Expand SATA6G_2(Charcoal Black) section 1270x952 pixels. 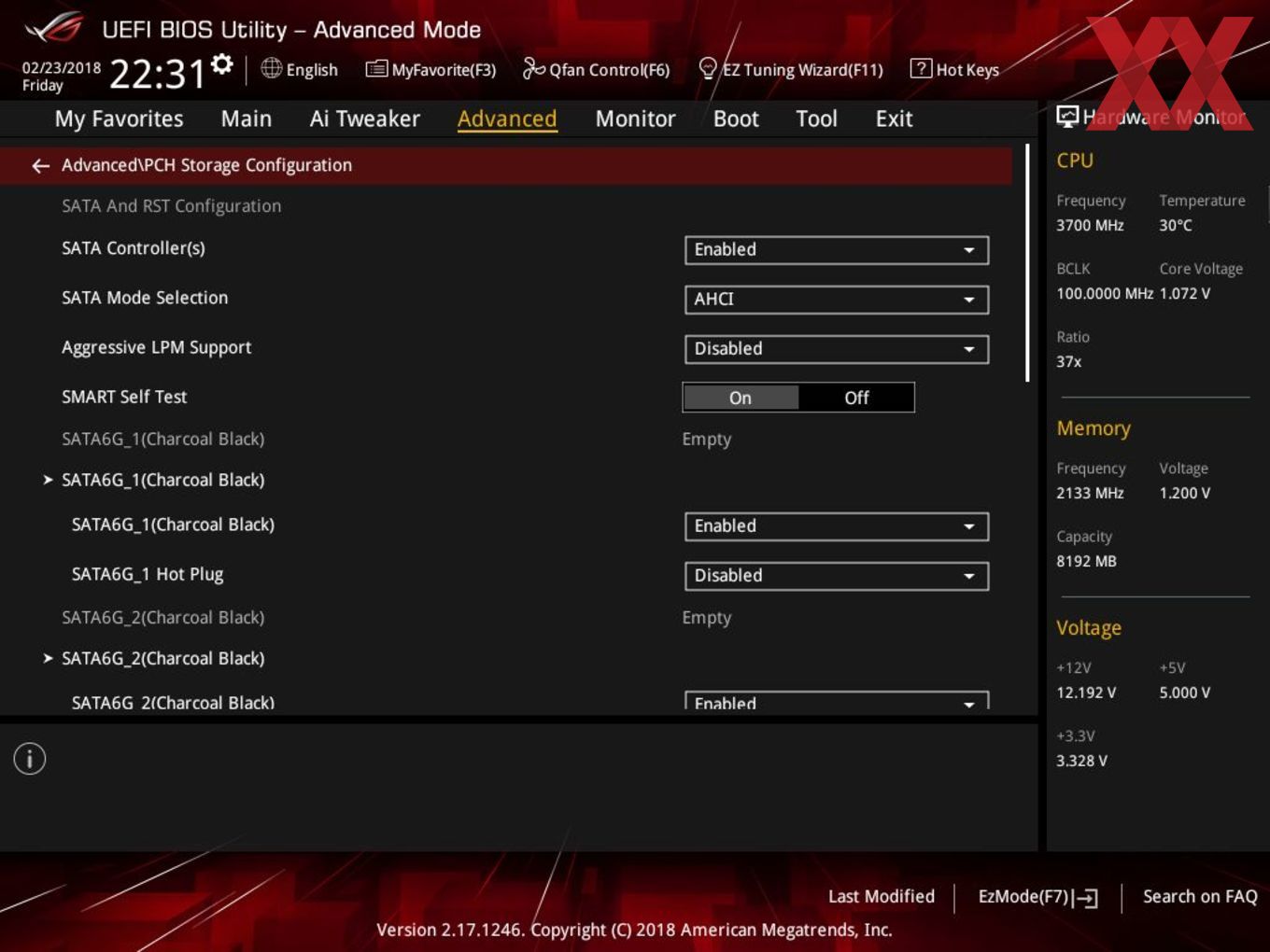[162, 658]
